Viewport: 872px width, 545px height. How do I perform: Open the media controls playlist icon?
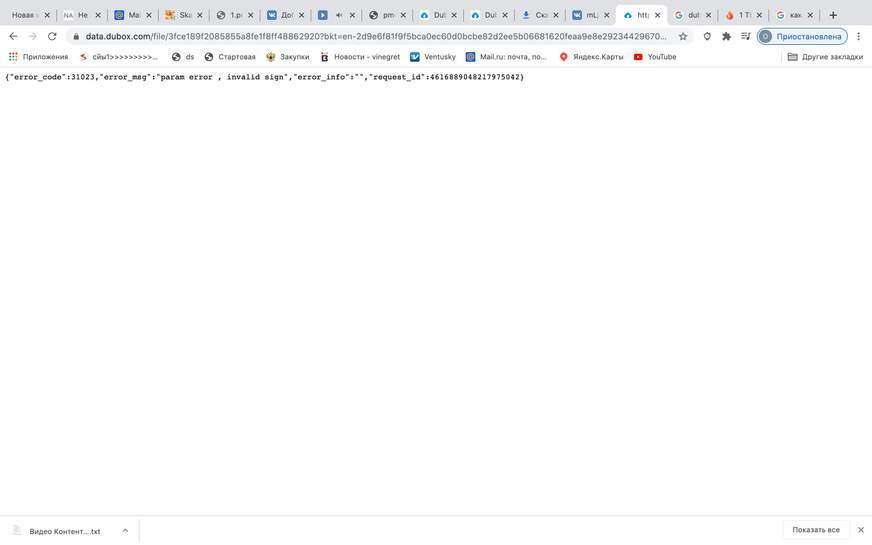click(x=745, y=36)
